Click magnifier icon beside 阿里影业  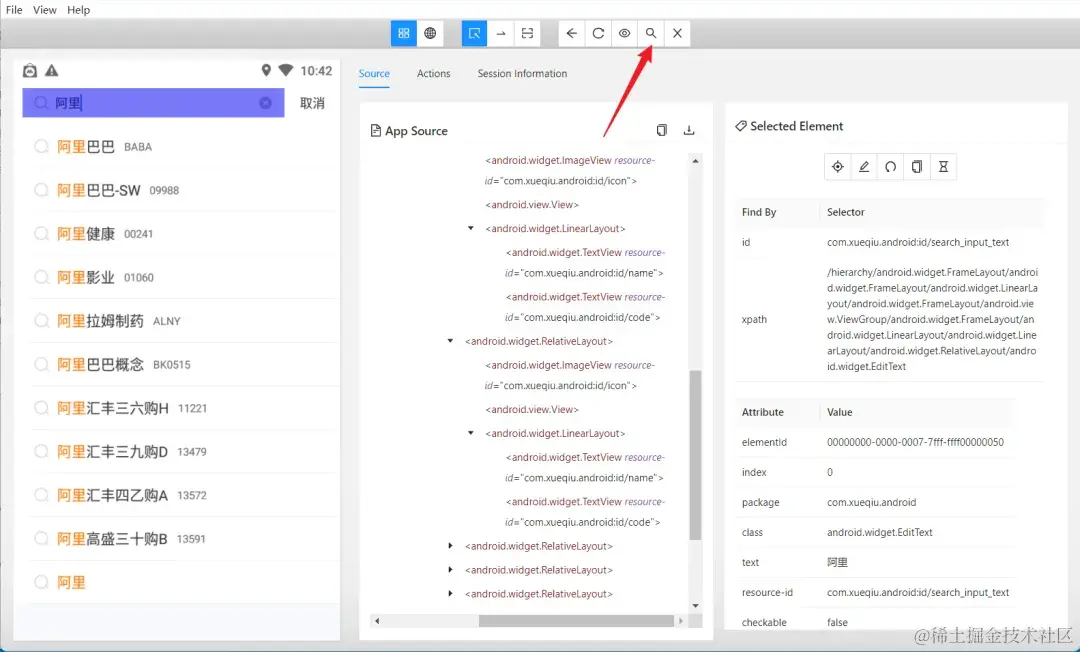point(41,277)
